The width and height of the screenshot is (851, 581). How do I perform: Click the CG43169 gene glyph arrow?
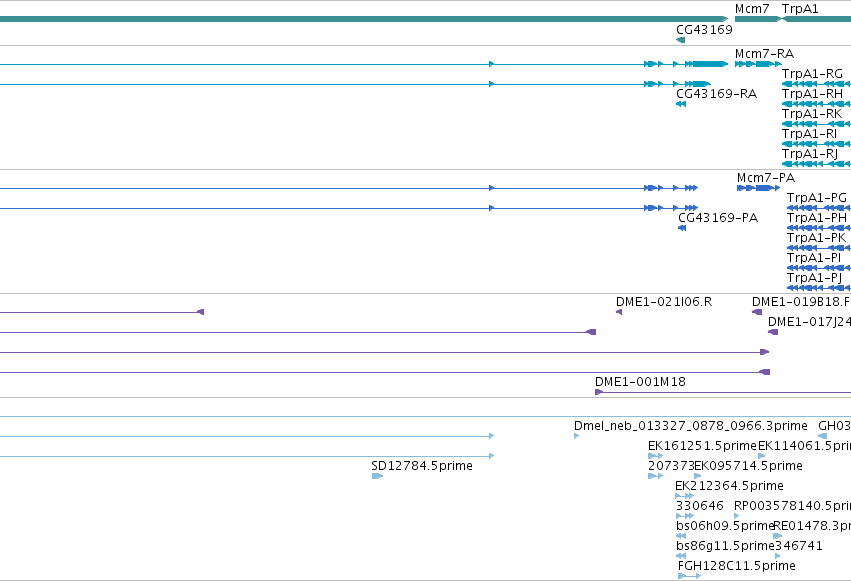tap(681, 40)
